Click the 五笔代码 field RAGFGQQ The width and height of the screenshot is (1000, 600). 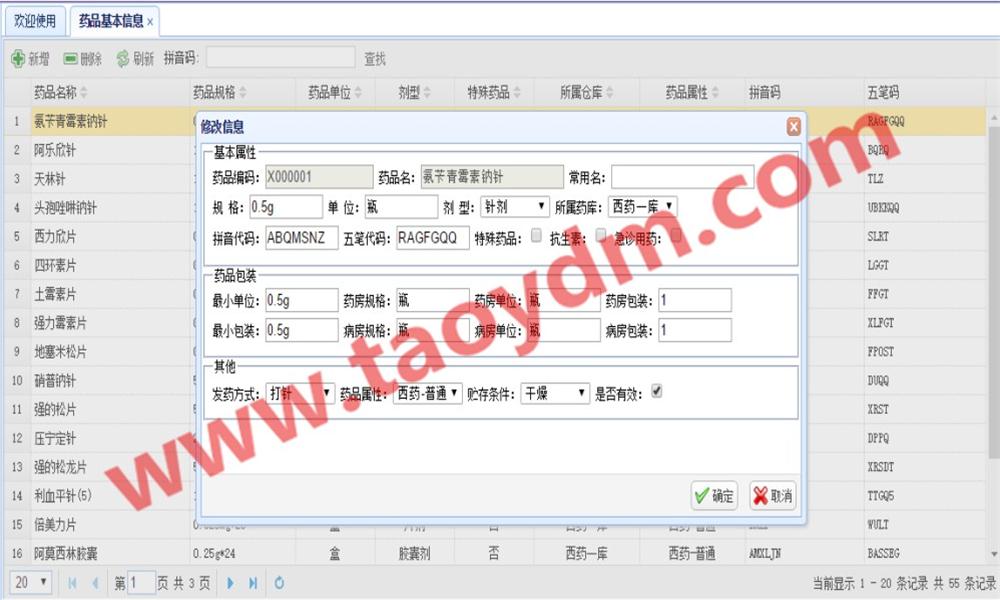[x=432, y=238]
